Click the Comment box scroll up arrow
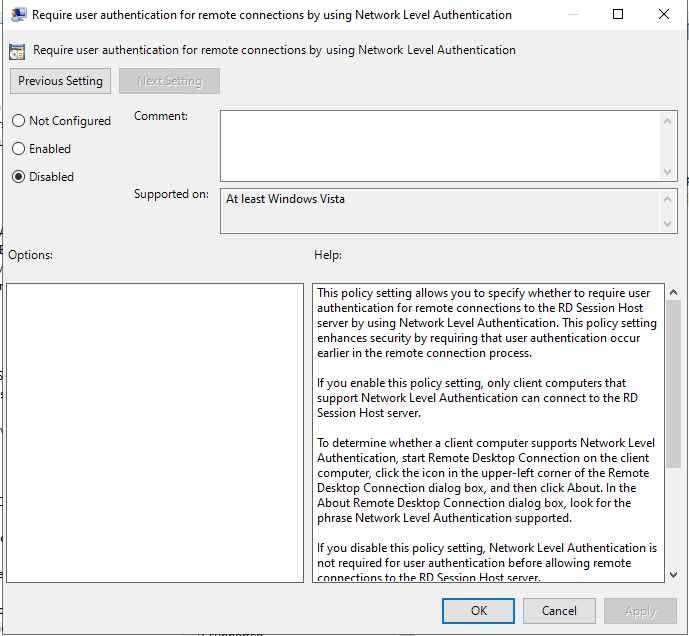Viewport: 689px width, 636px height. pyautogui.click(x=669, y=119)
